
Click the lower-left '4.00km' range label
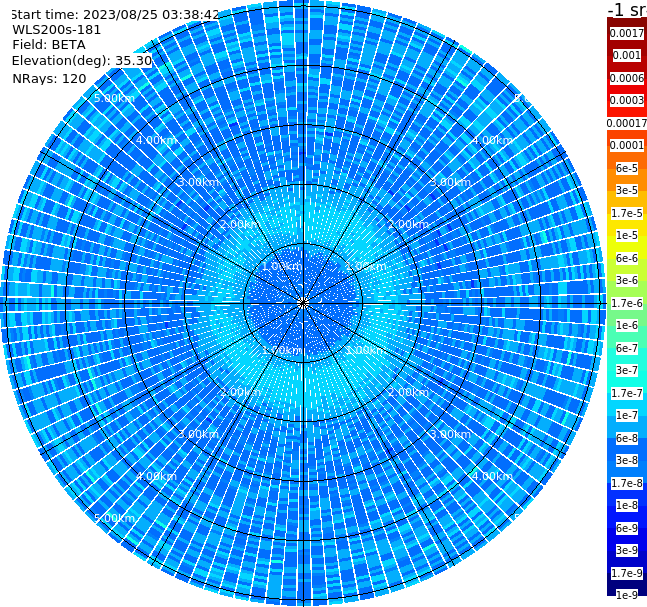[156, 476]
